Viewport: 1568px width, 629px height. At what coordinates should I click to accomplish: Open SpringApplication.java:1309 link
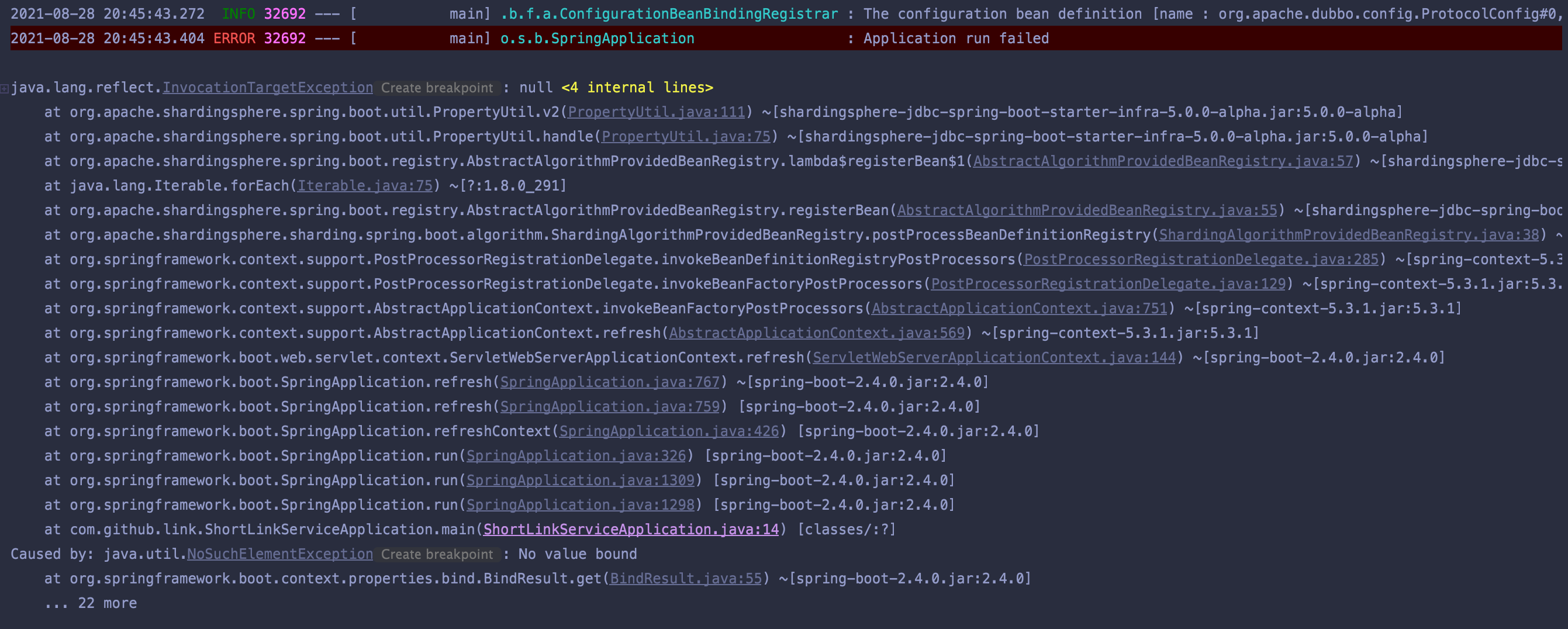click(580, 481)
